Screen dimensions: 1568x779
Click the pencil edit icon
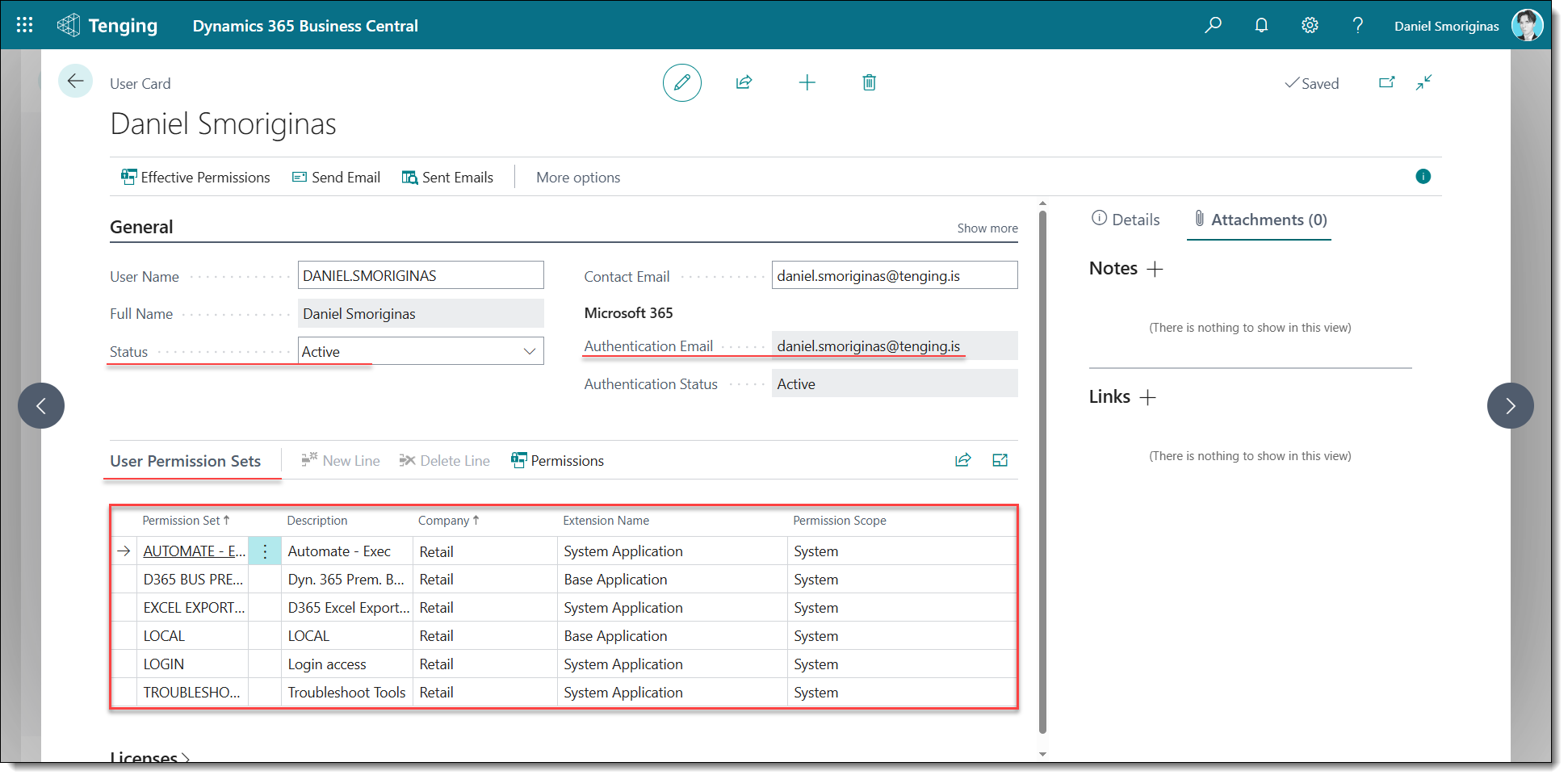(682, 82)
